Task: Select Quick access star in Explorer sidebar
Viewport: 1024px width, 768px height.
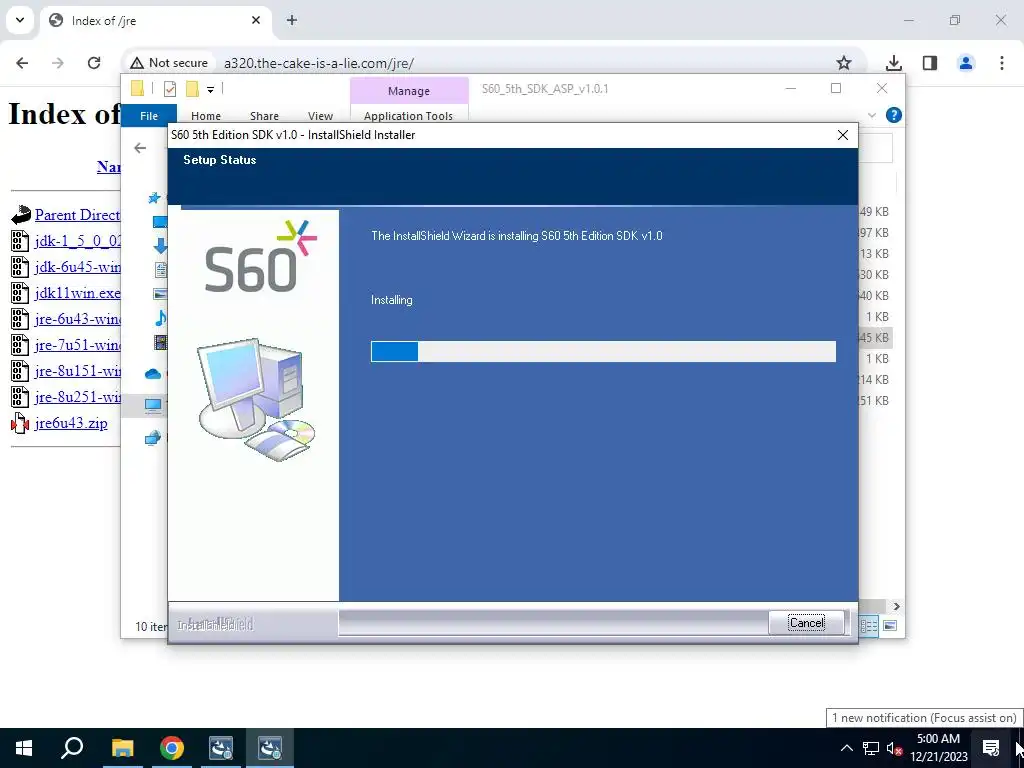Action: 154,197
